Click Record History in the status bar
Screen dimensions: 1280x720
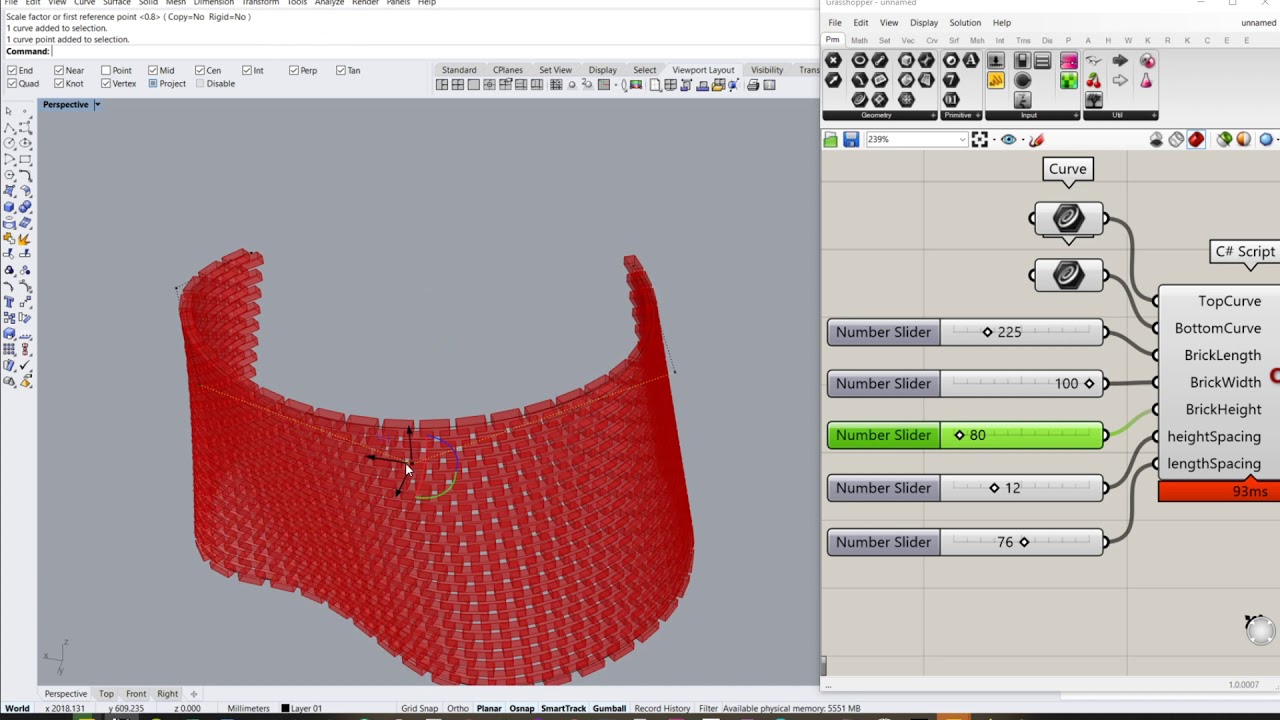coord(662,709)
